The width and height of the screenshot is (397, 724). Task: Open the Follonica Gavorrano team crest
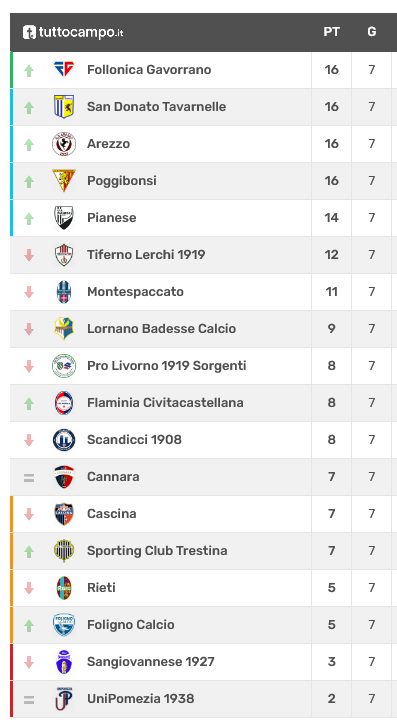[64, 70]
